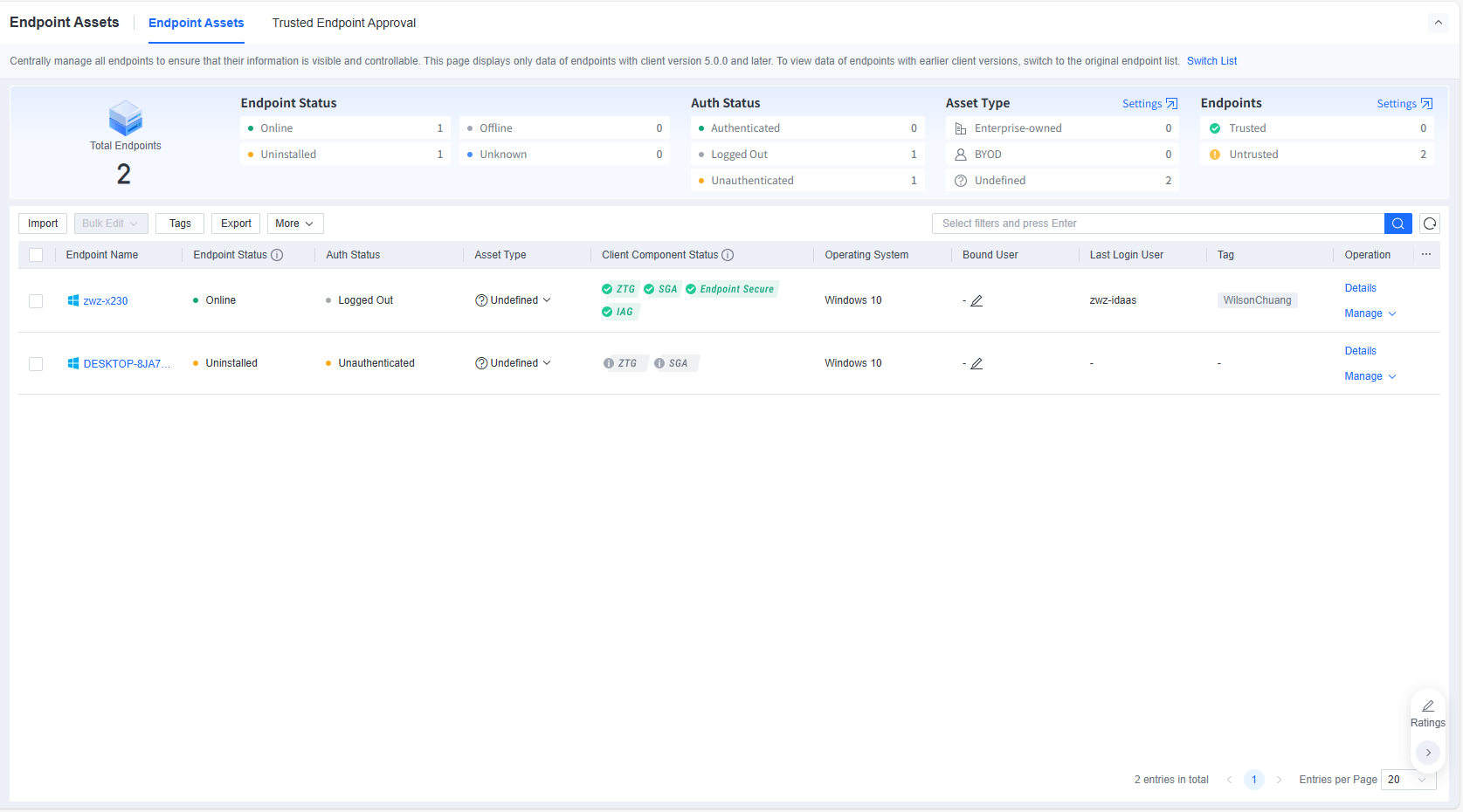Open the column options ellipsis
The image size is (1463, 812).
pos(1426,255)
